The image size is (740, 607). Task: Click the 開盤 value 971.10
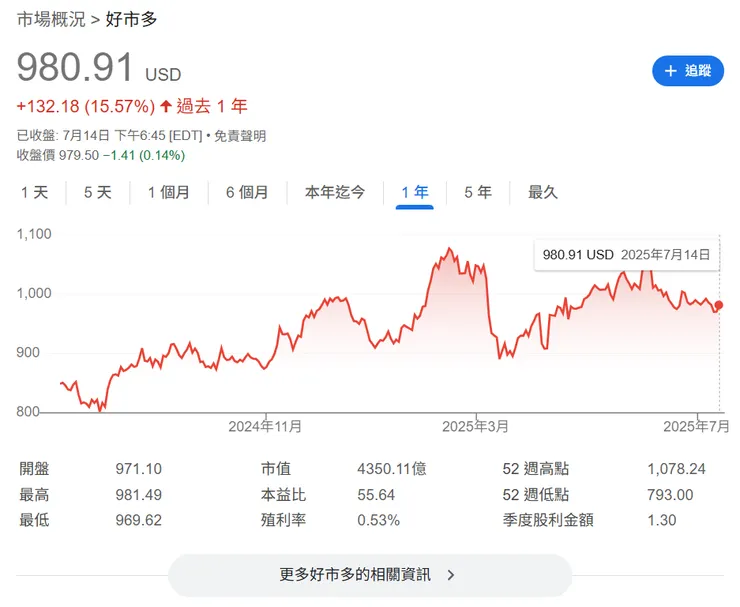click(x=139, y=469)
